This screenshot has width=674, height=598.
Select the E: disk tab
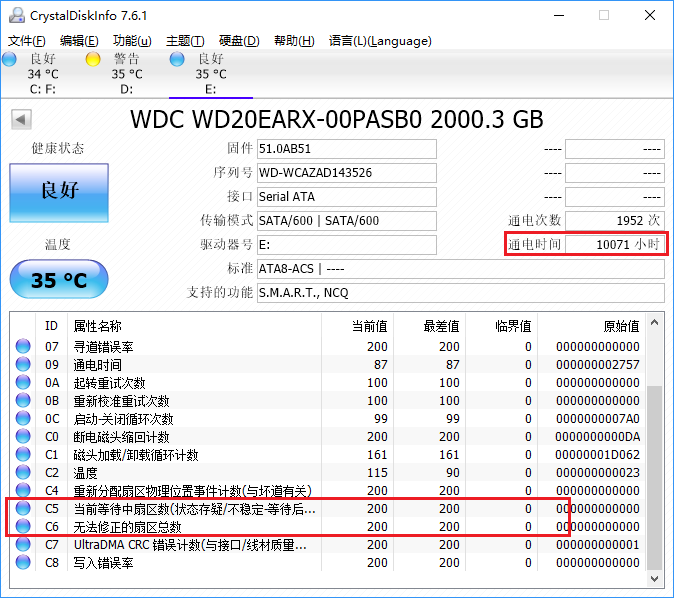pyautogui.click(x=211, y=74)
